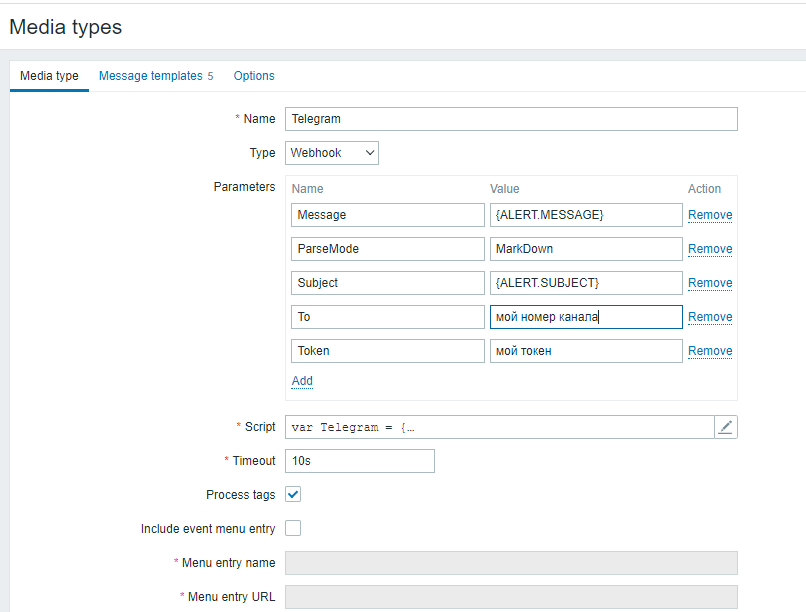Click the script edit pencil icon
This screenshot has height=612, width=806.
[726, 427]
